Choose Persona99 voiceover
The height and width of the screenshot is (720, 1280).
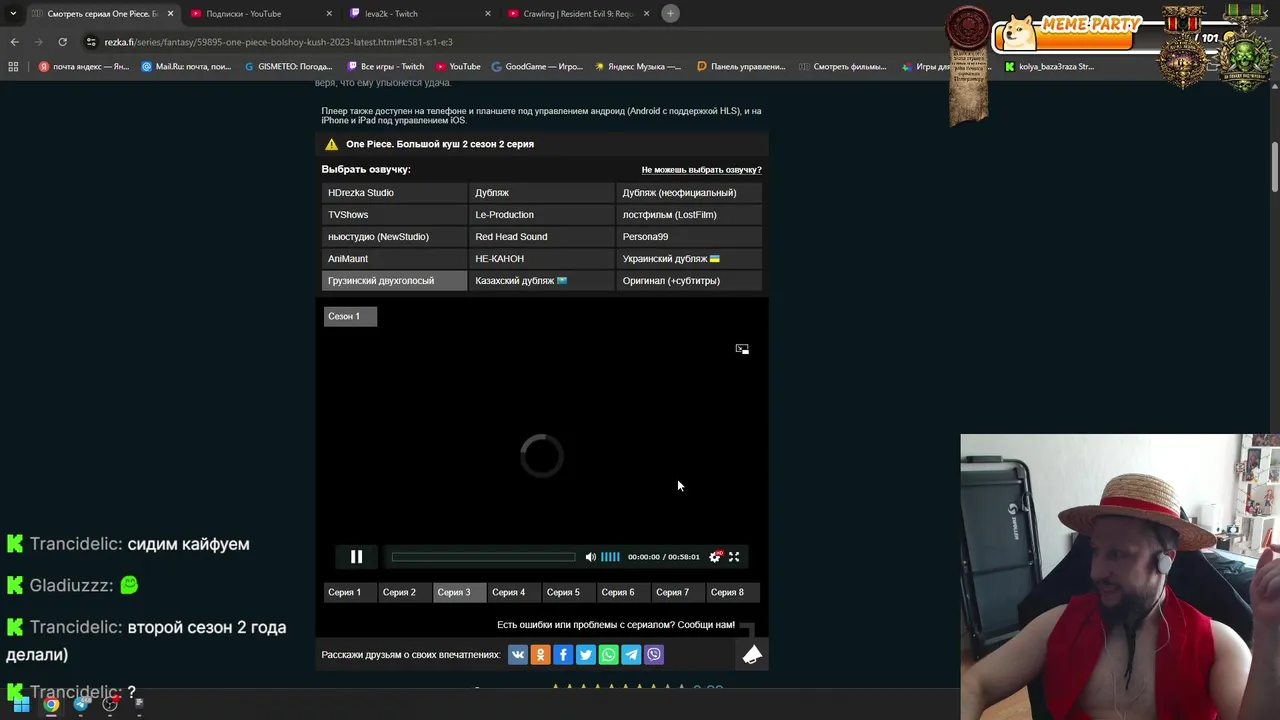[x=689, y=236]
